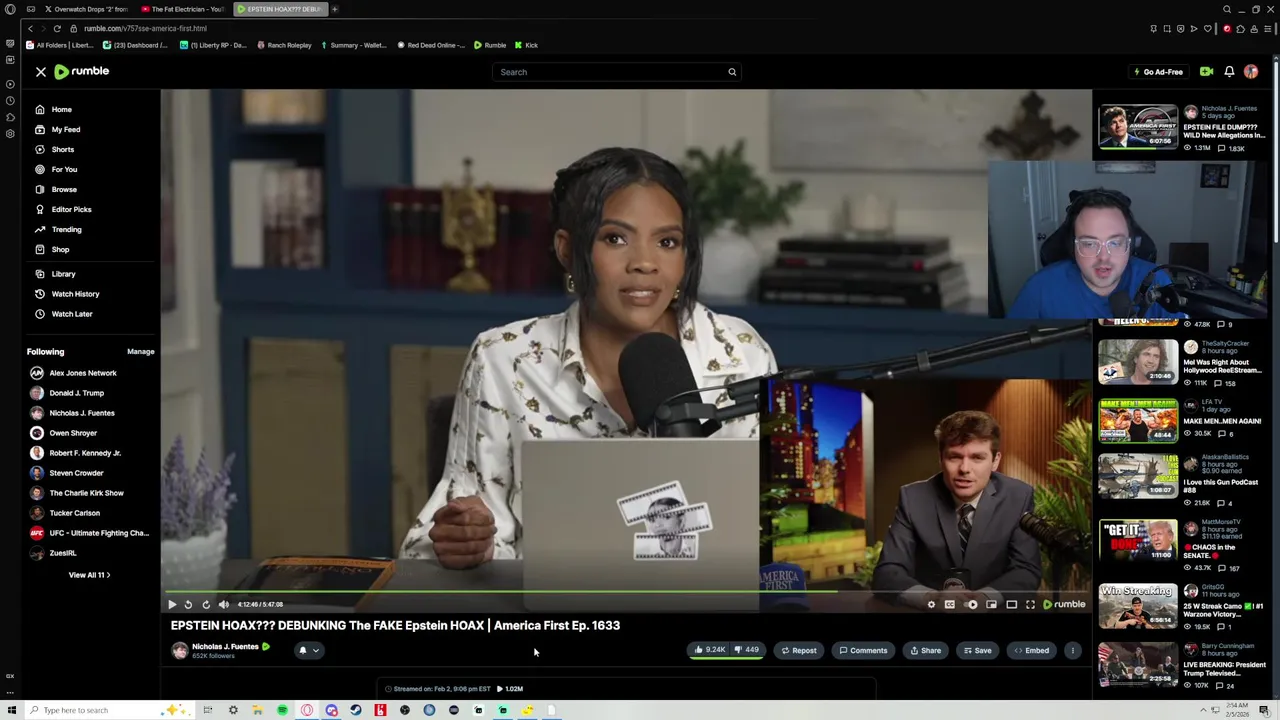Open the video player settings gear
Screen dimensions: 1280x720
[x=931, y=604]
